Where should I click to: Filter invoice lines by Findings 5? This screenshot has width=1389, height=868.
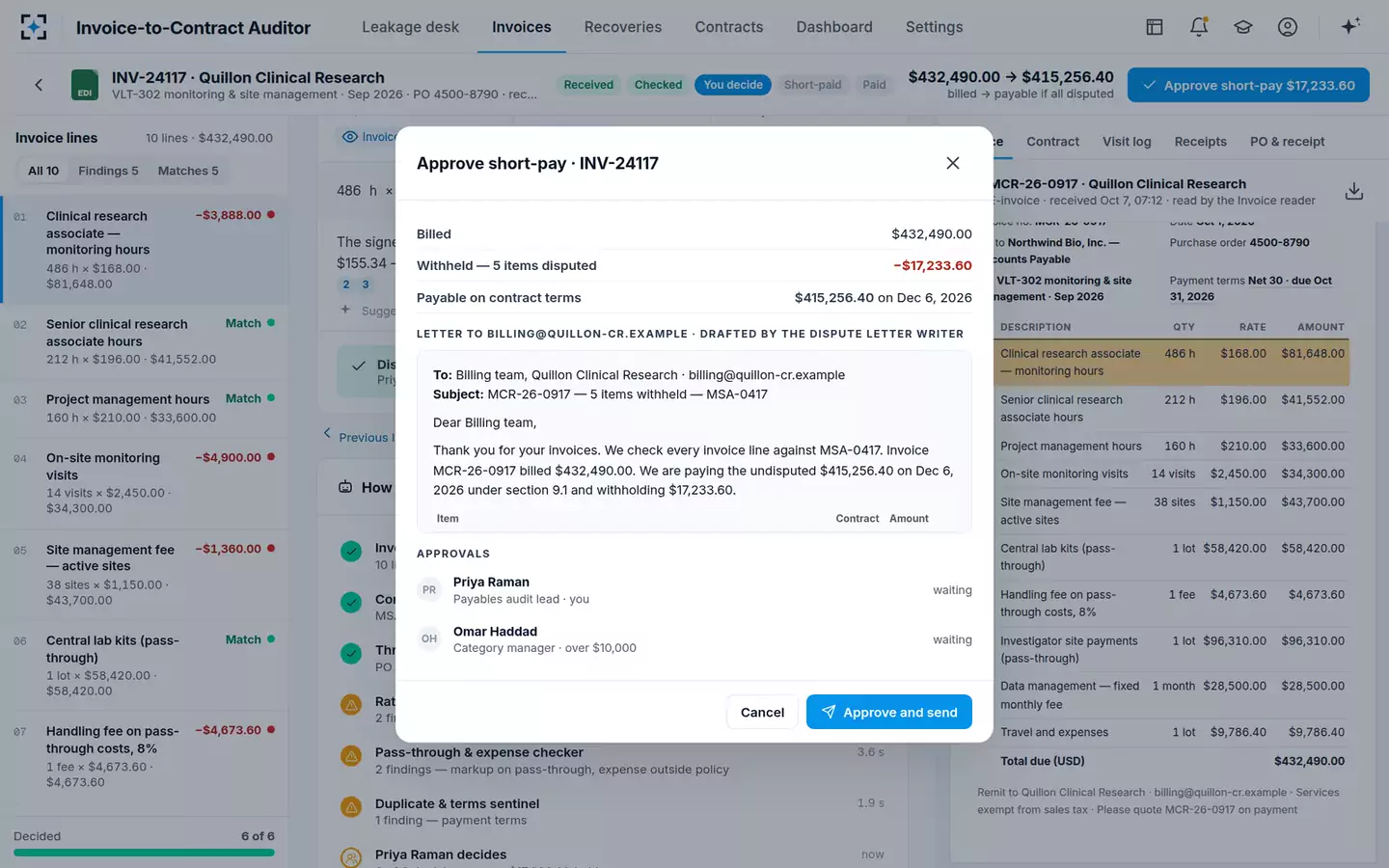click(108, 171)
